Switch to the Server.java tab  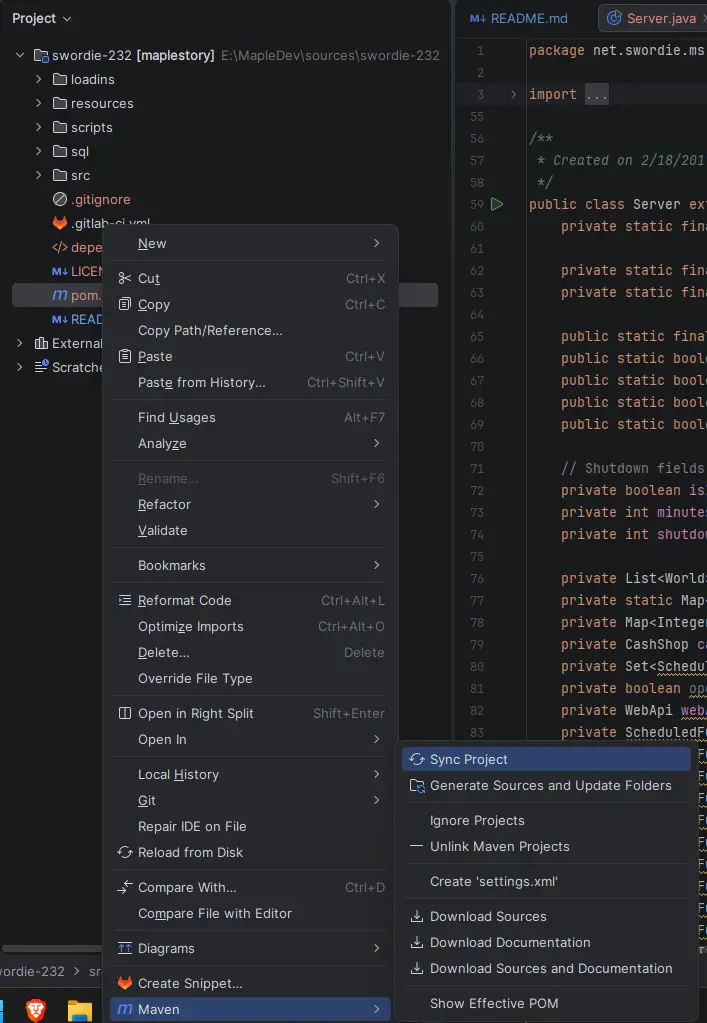click(652, 18)
